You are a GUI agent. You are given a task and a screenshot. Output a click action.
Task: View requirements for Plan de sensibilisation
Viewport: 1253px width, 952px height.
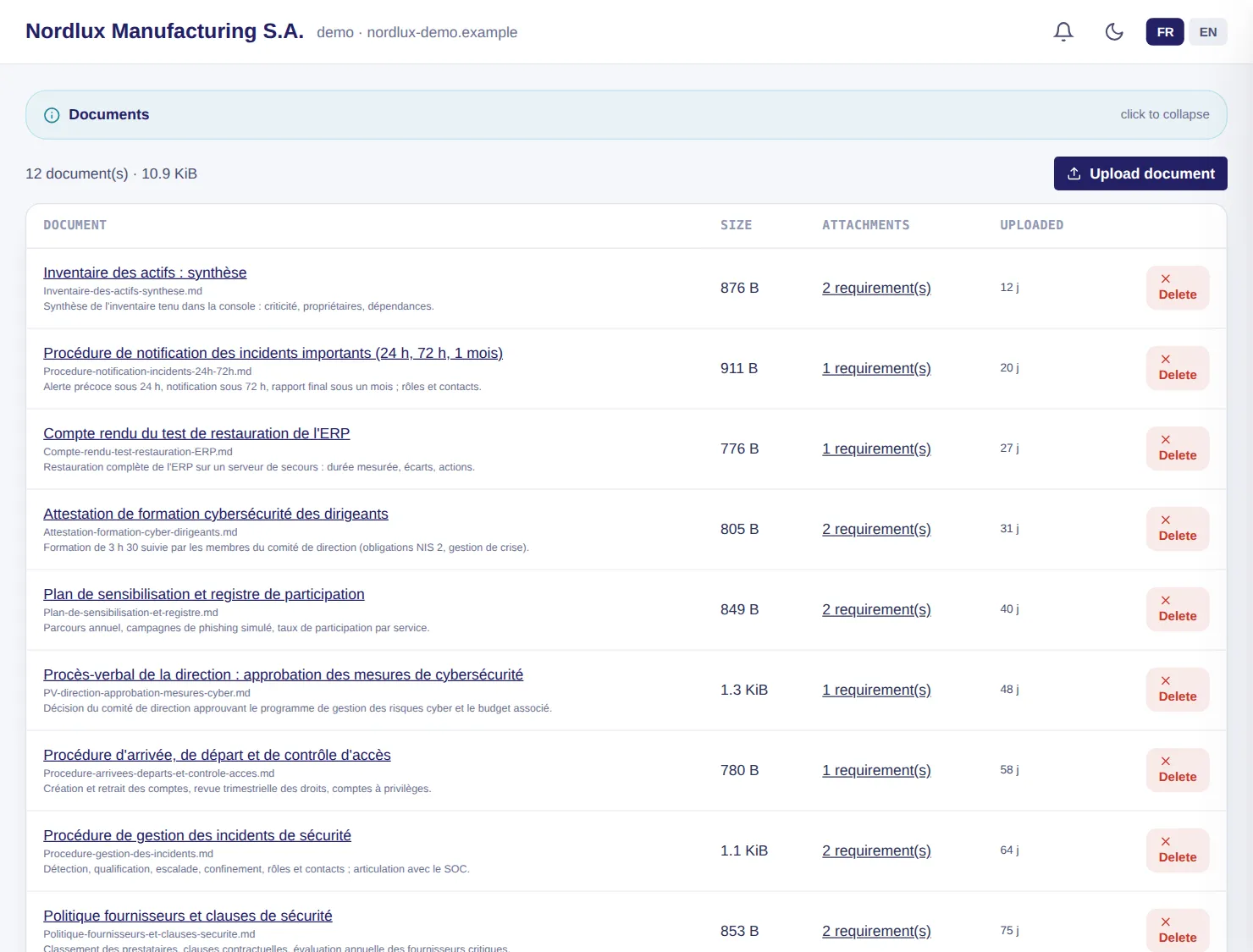(876, 609)
